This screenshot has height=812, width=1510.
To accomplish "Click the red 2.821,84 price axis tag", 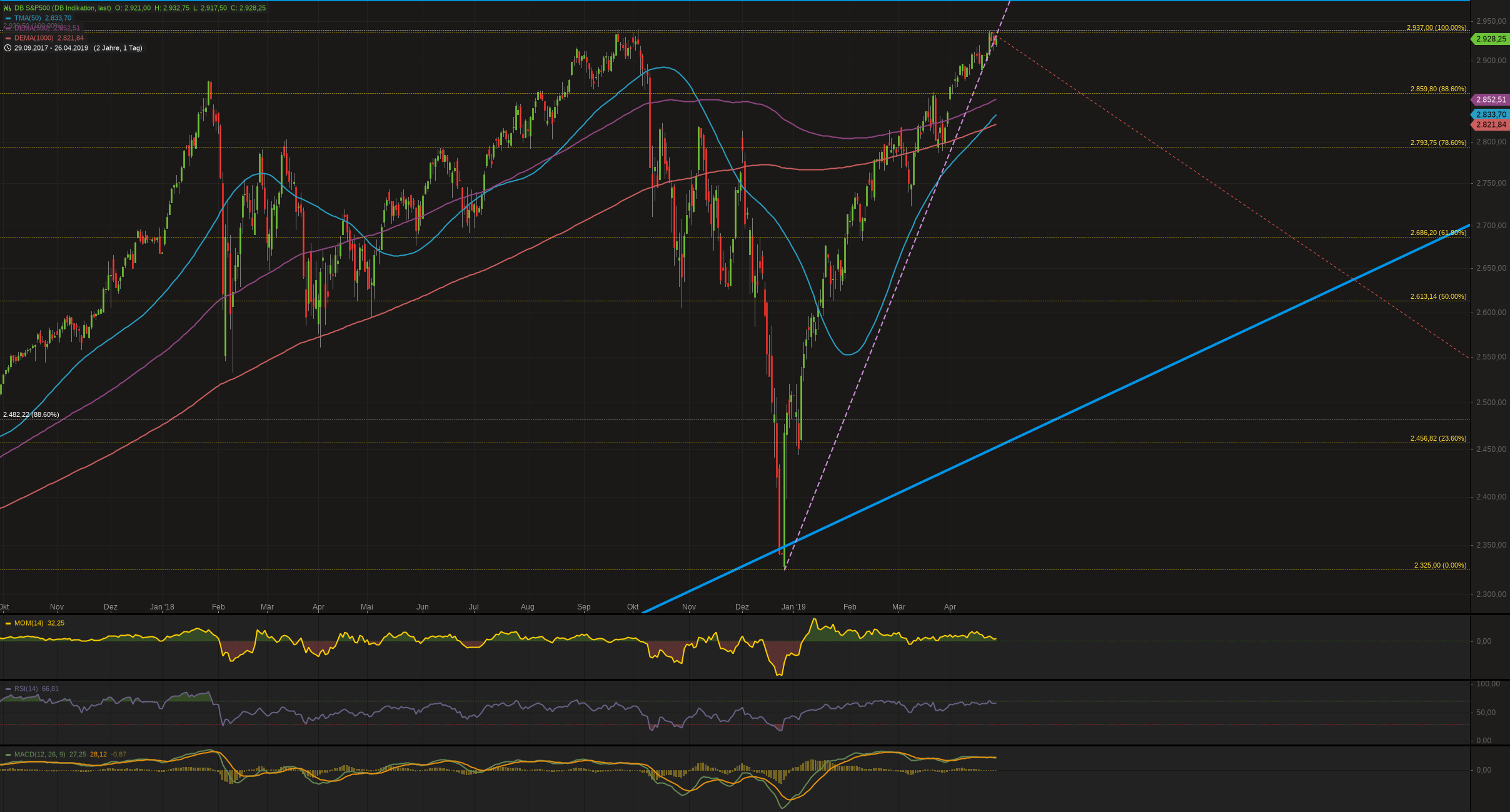I will pyautogui.click(x=1491, y=124).
